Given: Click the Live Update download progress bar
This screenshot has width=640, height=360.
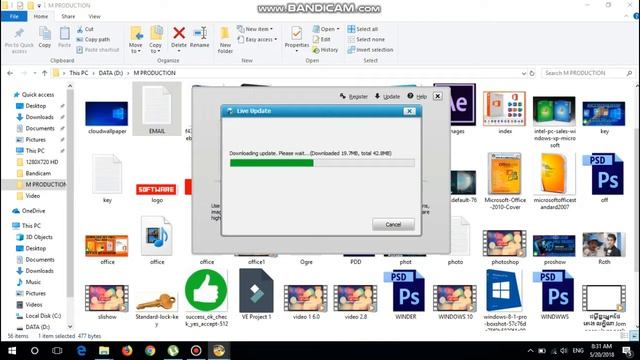Looking at the screenshot, I should click(322, 163).
